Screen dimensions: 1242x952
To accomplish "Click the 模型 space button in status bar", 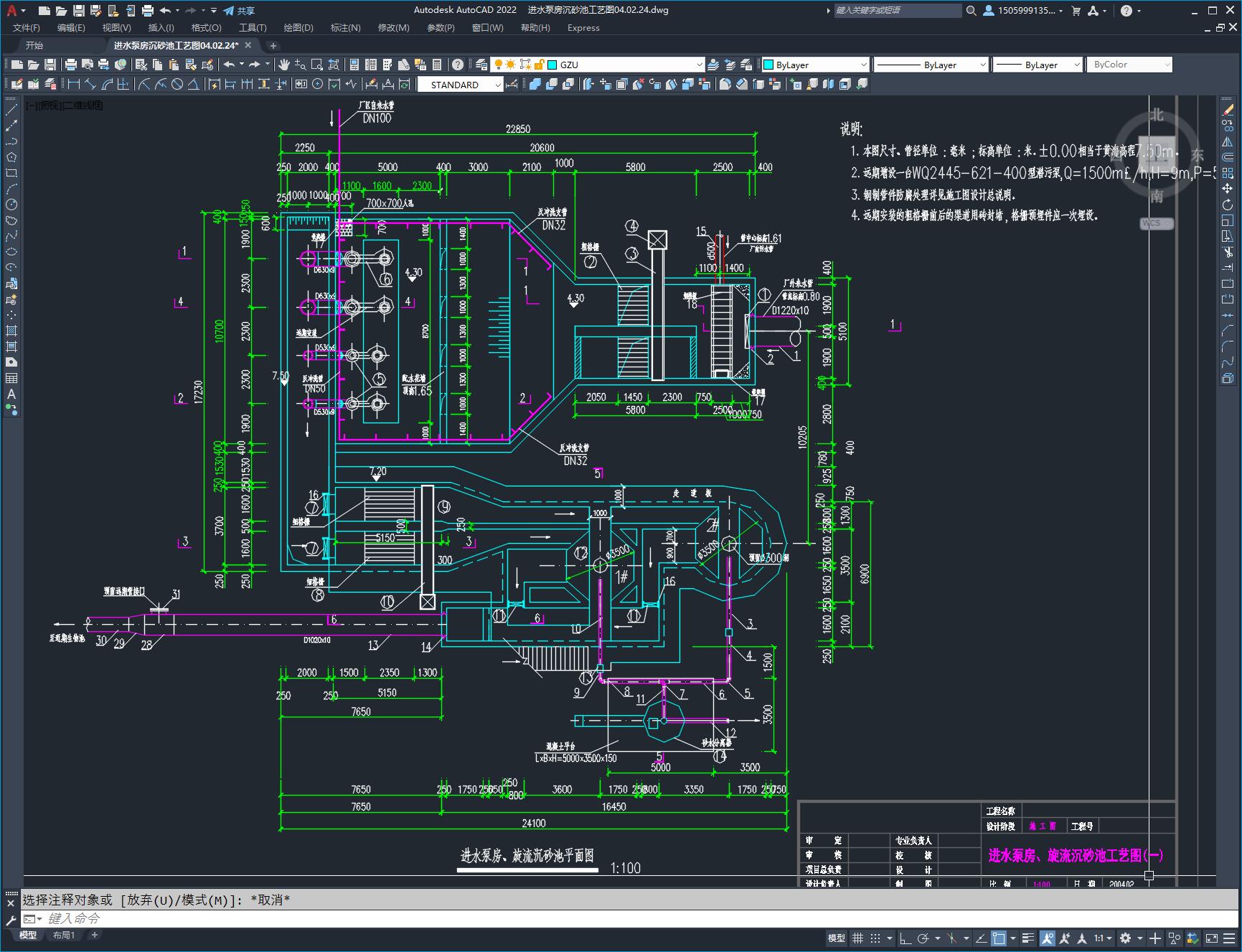I will (837, 938).
